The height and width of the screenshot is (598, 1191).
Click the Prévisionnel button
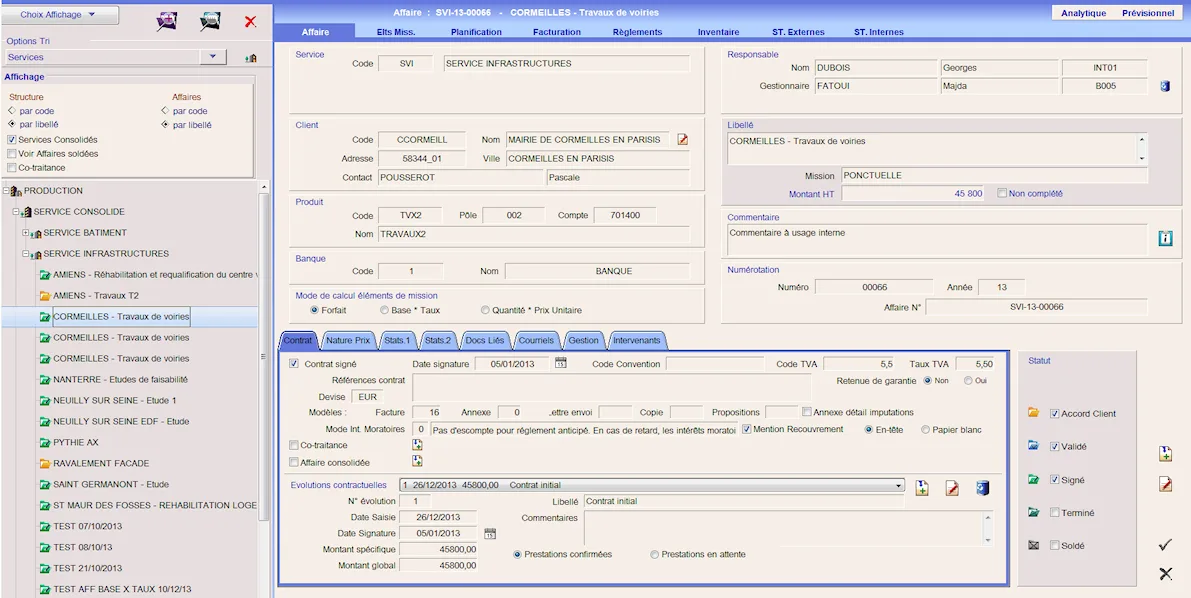tap(1148, 14)
